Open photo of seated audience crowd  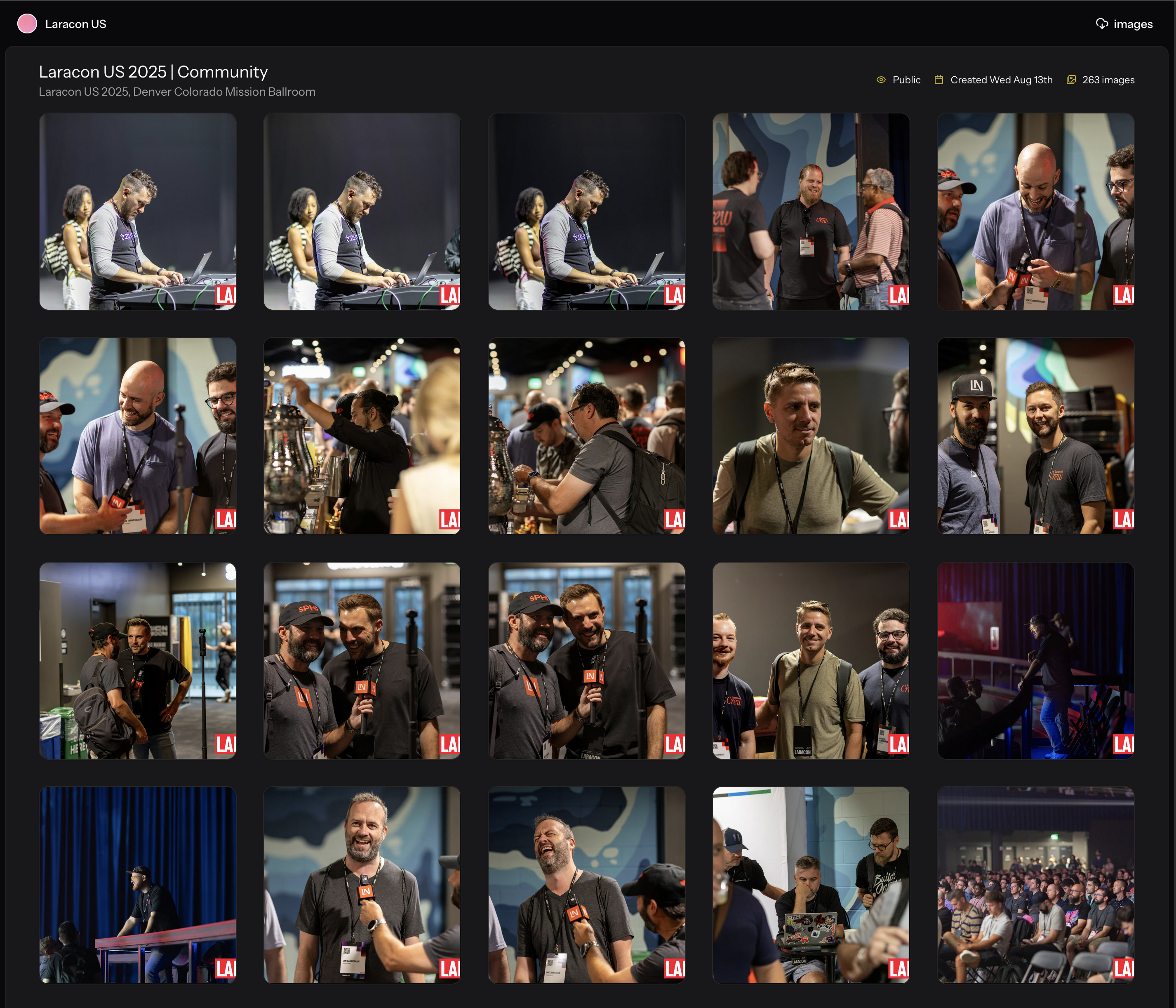(x=1035, y=884)
